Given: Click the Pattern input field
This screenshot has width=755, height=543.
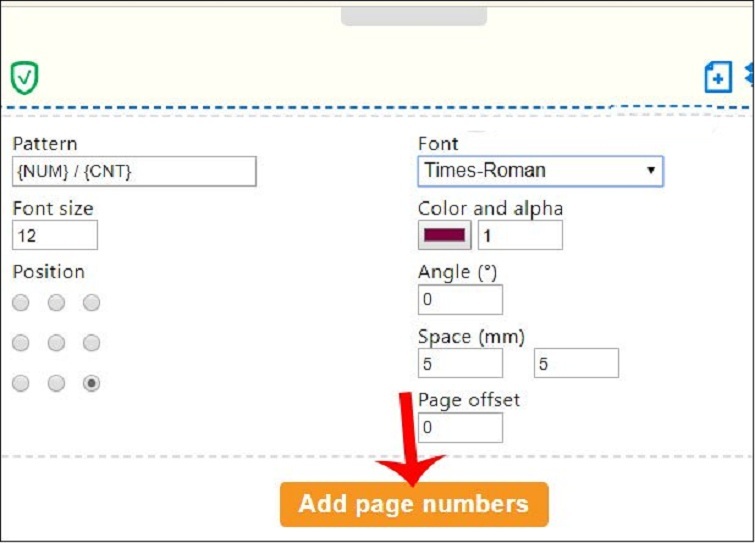Looking at the screenshot, I should click(x=134, y=171).
